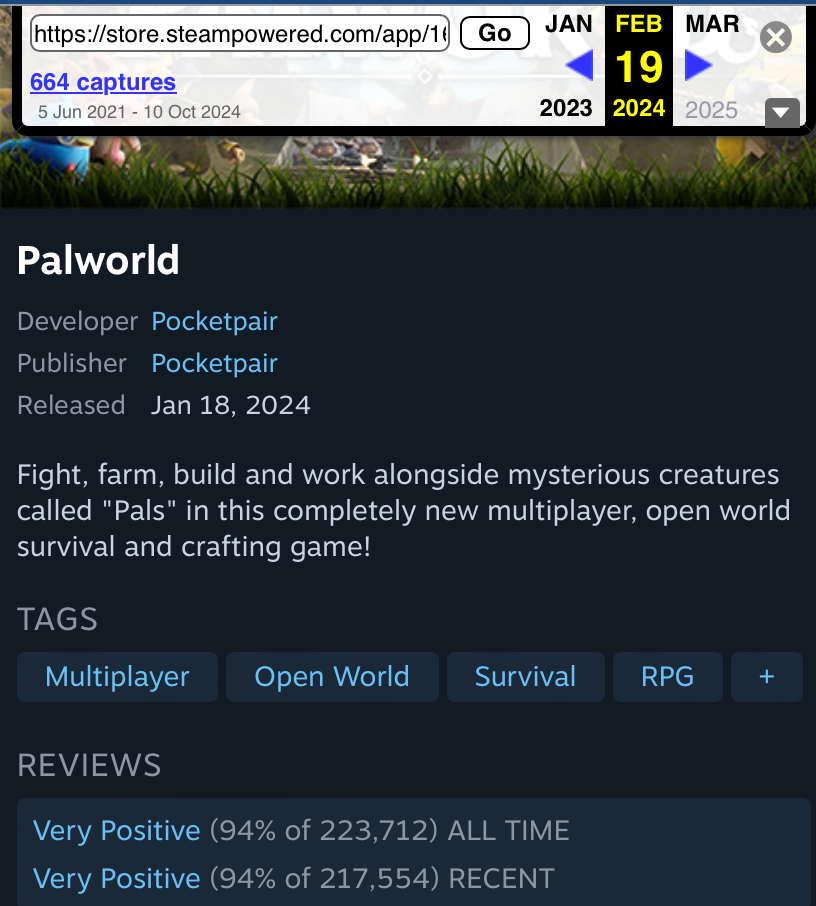Click the next capture blue arrow
Image resolution: width=816 pixels, height=906 pixels.
pyautogui.click(x=698, y=65)
